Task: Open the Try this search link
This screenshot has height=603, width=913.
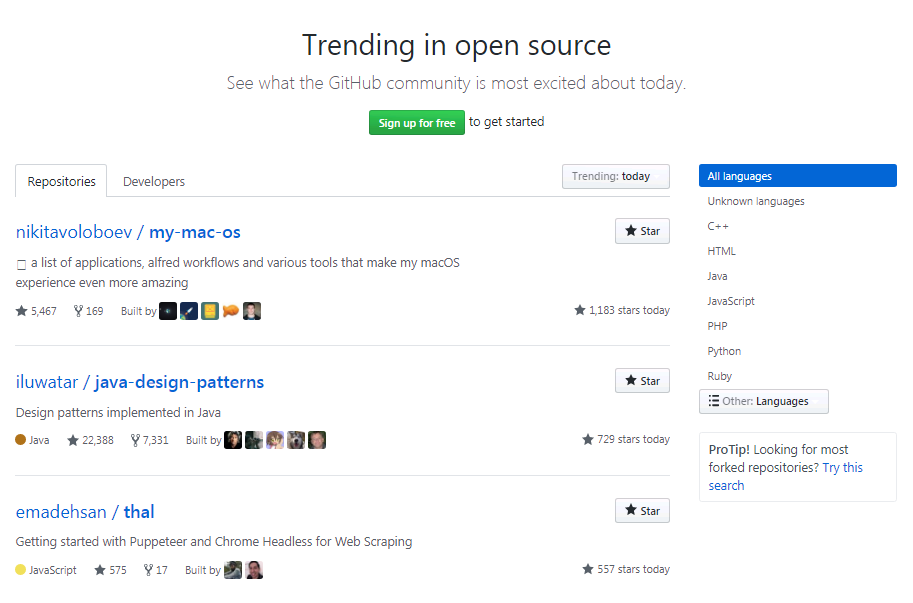Action: (x=842, y=466)
